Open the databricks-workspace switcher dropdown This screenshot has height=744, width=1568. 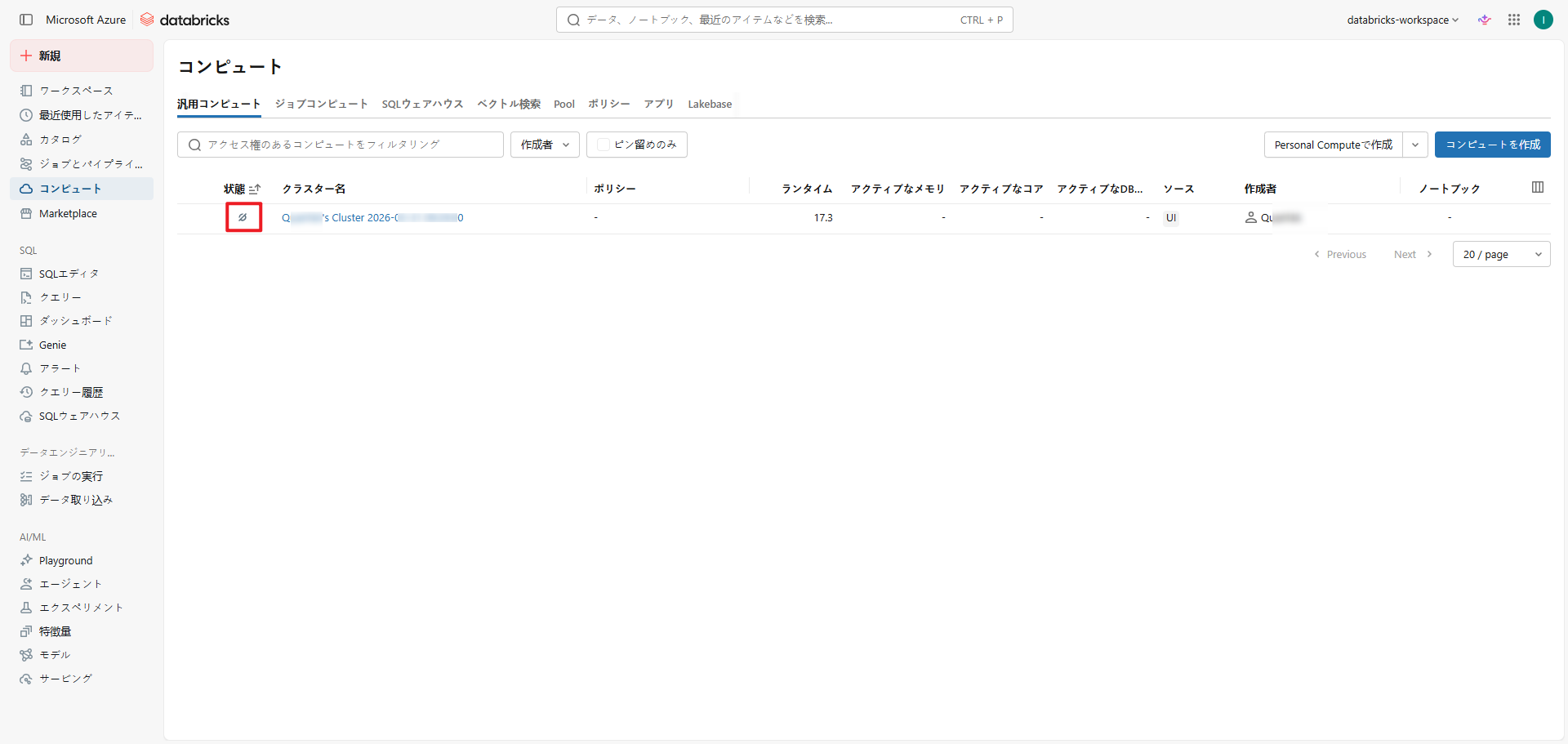[x=1402, y=20]
